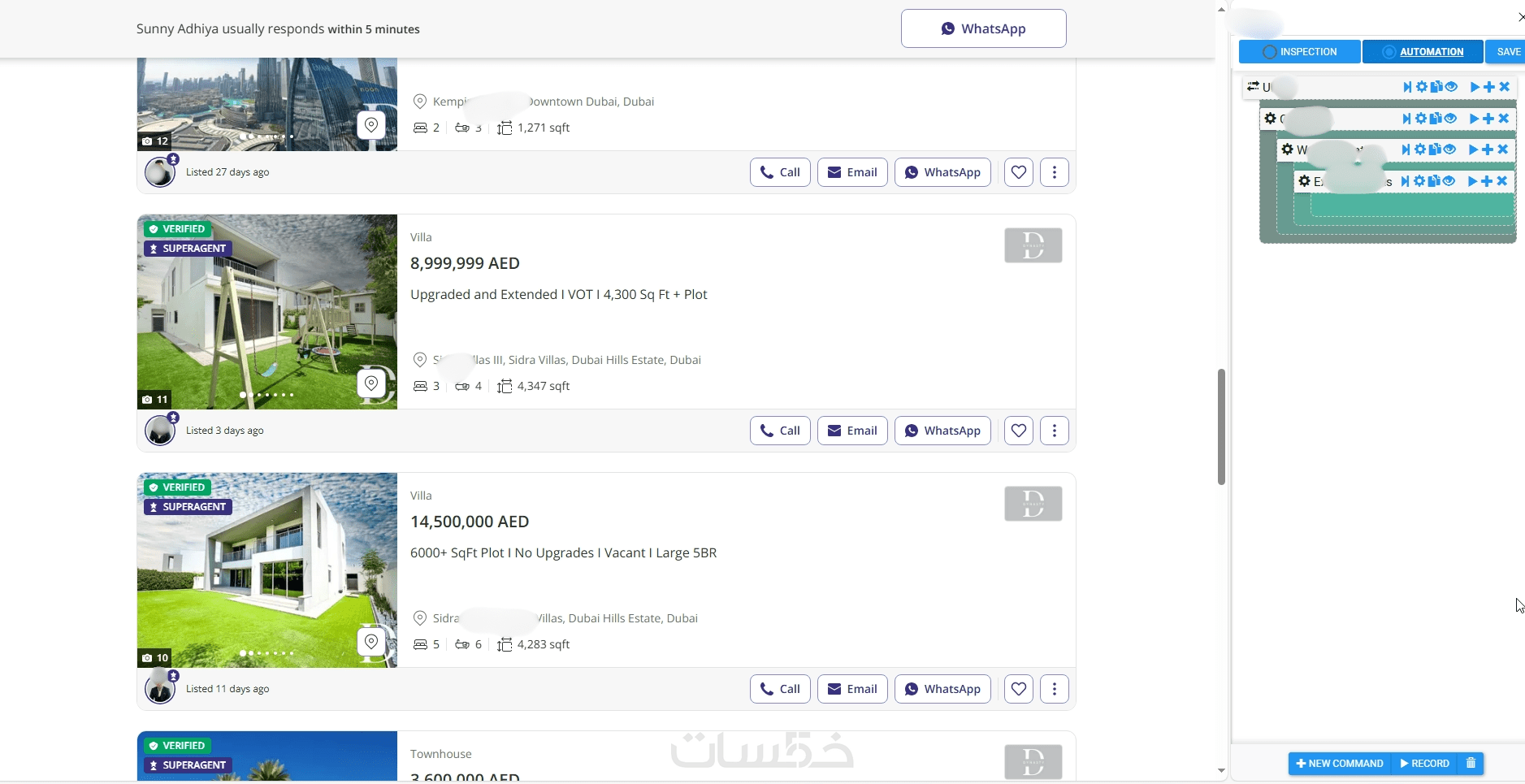The image size is (1525, 784).
Task: Step through the command row starting with C
Action: (1406, 119)
